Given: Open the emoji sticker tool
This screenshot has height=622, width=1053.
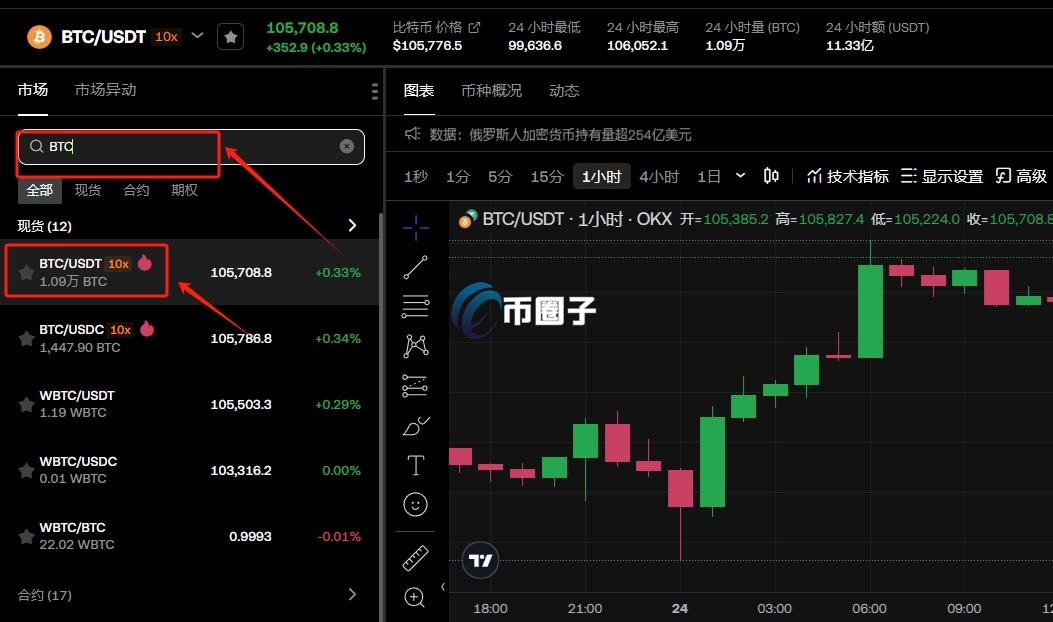Looking at the screenshot, I should 415,504.
